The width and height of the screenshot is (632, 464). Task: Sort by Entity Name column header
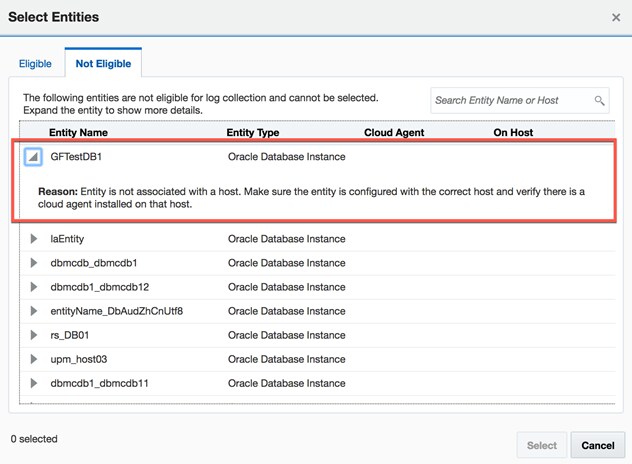click(x=78, y=132)
